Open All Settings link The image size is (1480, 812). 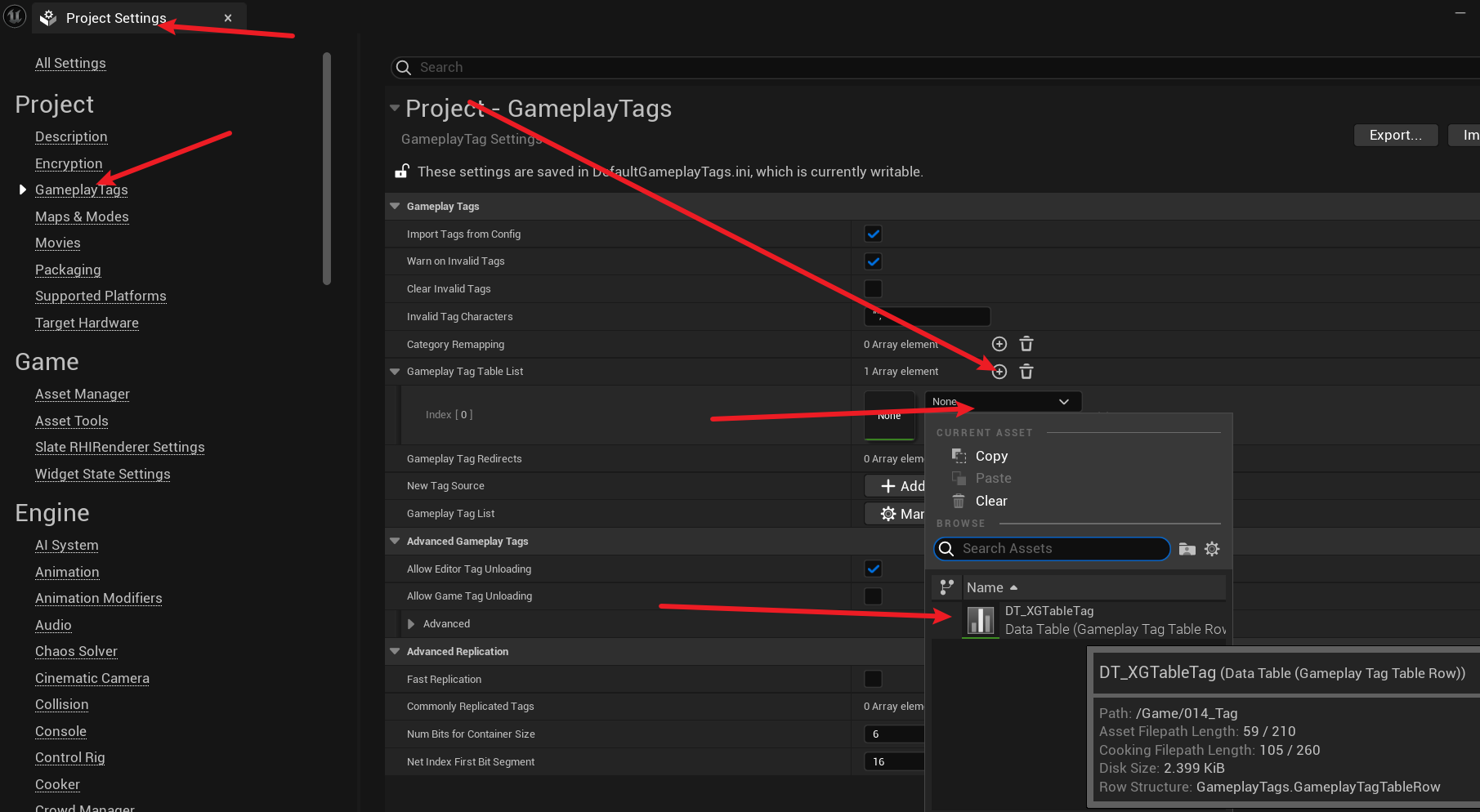pyautogui.click(x=70, y=63)
